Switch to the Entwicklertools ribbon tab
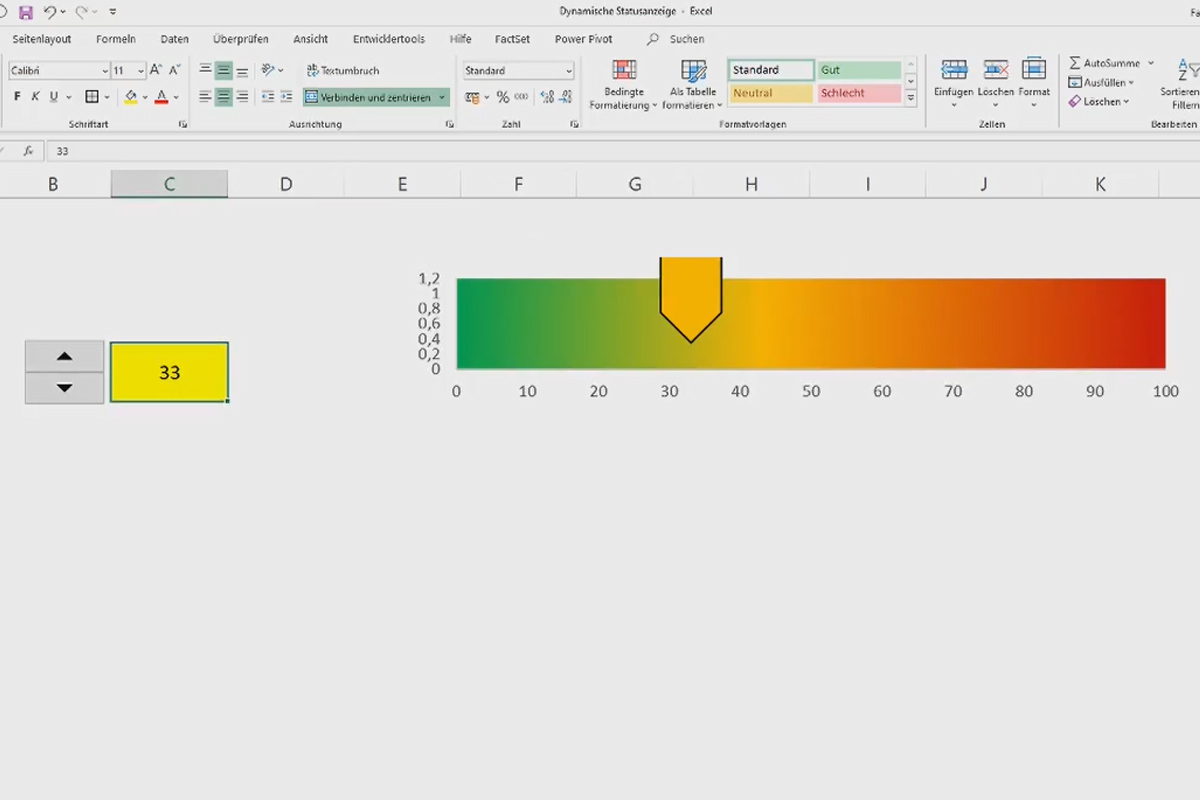 [388, 39]
